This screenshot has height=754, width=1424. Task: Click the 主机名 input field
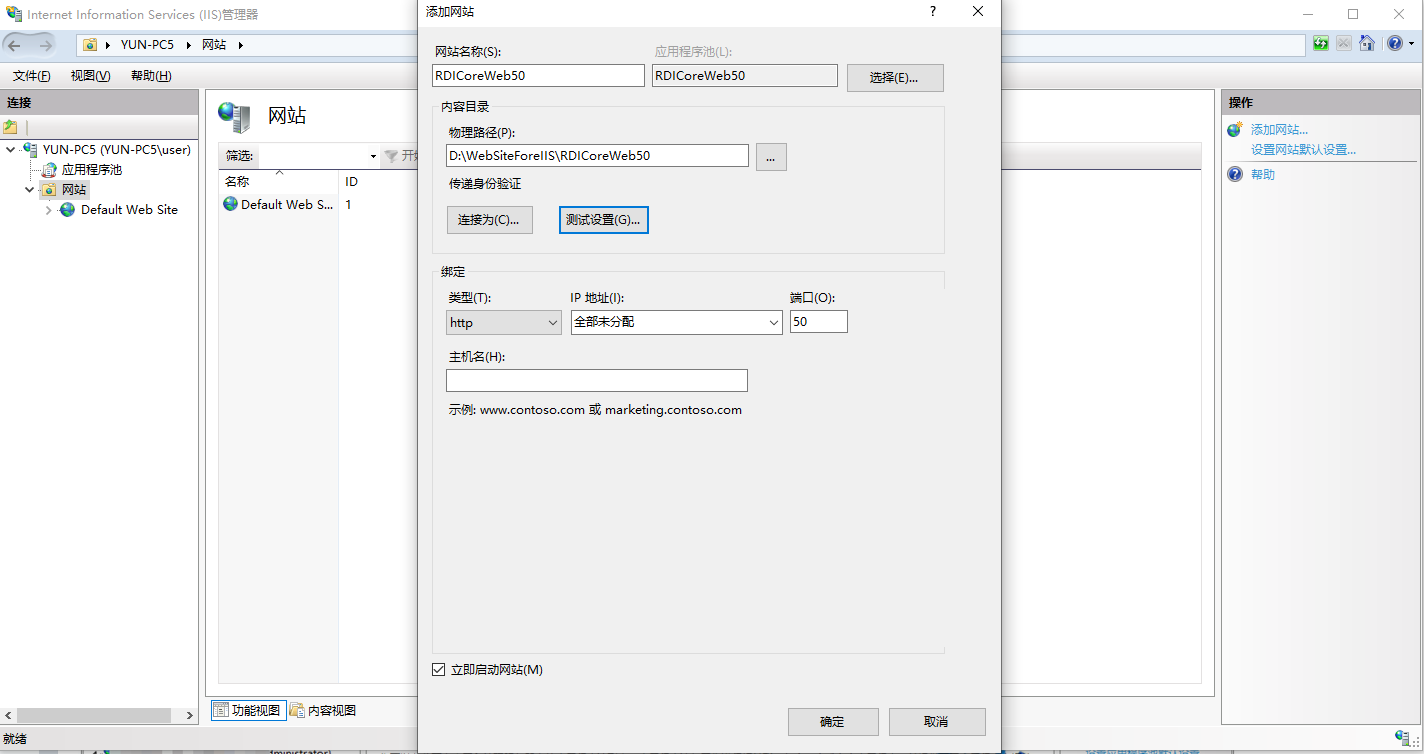point(596,380)
